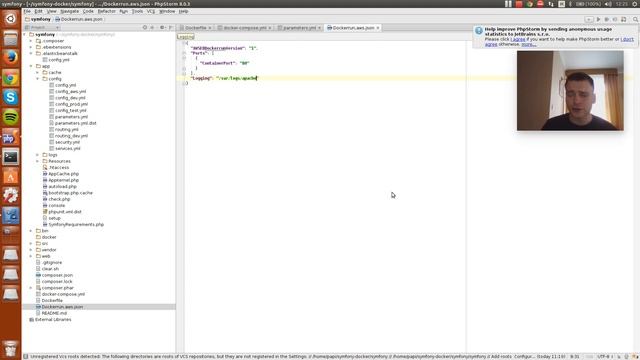
Task: Select README.md in project tree
Action: (54, 313)
